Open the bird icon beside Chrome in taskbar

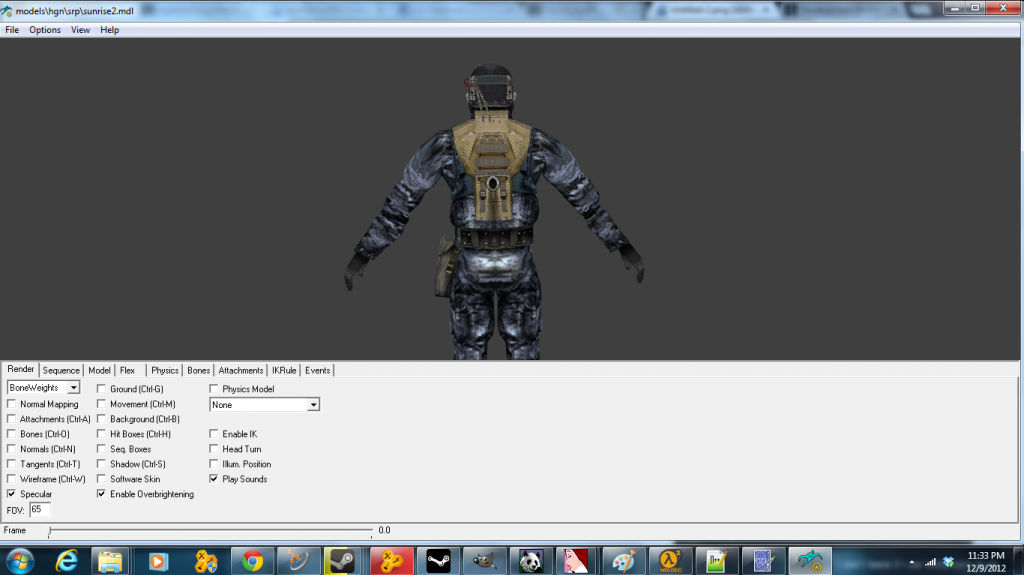click(x=297, y=561)
